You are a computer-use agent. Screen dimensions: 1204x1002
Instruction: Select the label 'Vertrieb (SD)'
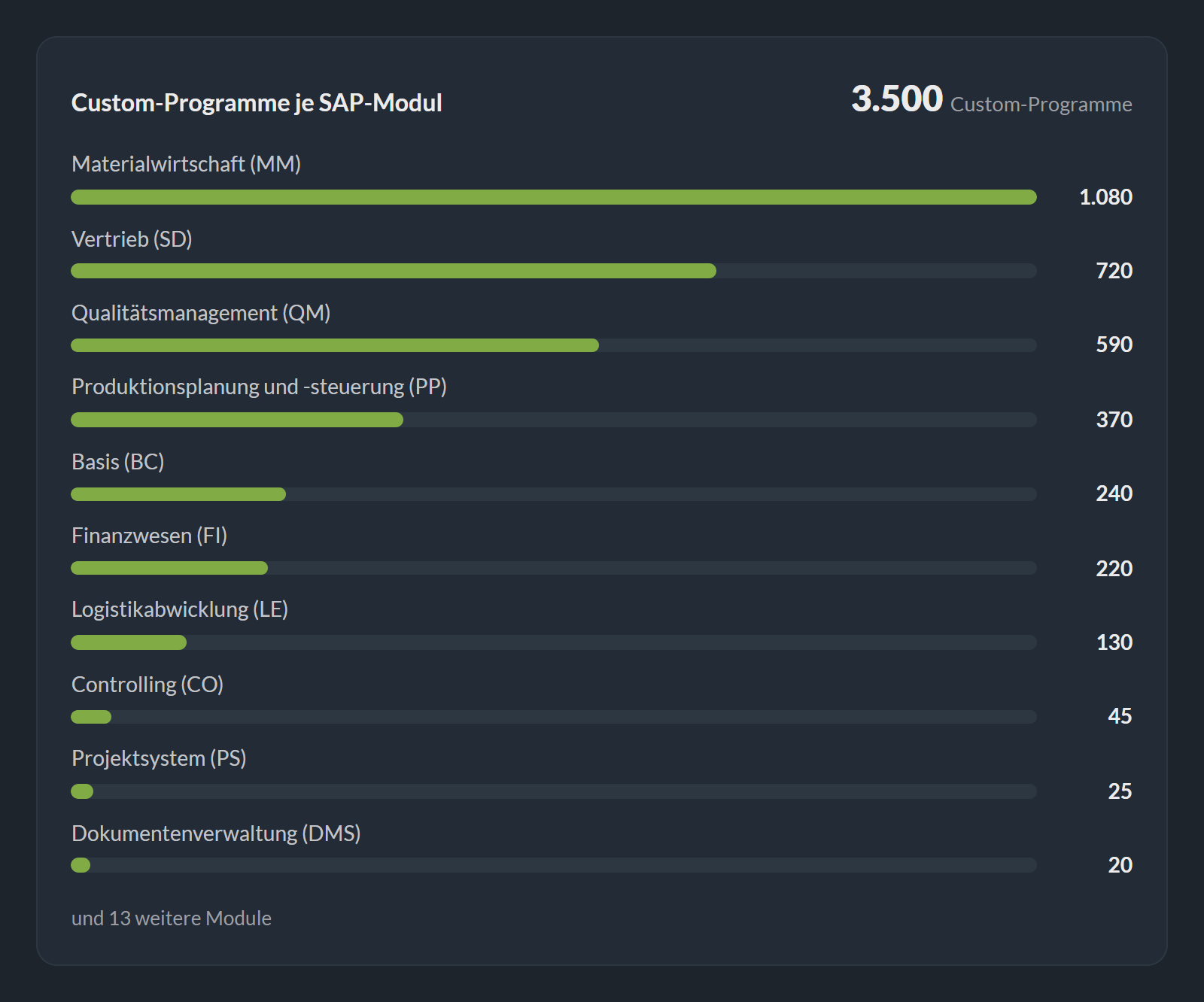click(x=132, y=239)
